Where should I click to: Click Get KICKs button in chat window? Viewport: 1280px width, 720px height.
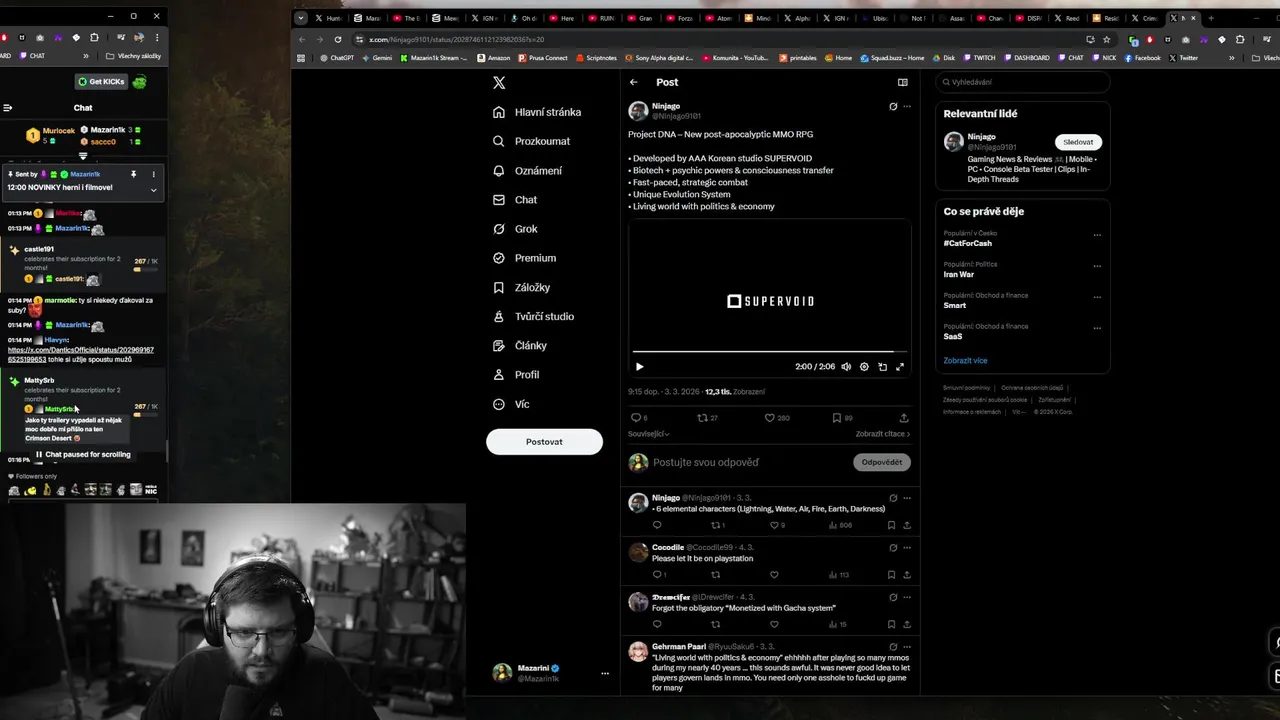[x=100, y=82]
